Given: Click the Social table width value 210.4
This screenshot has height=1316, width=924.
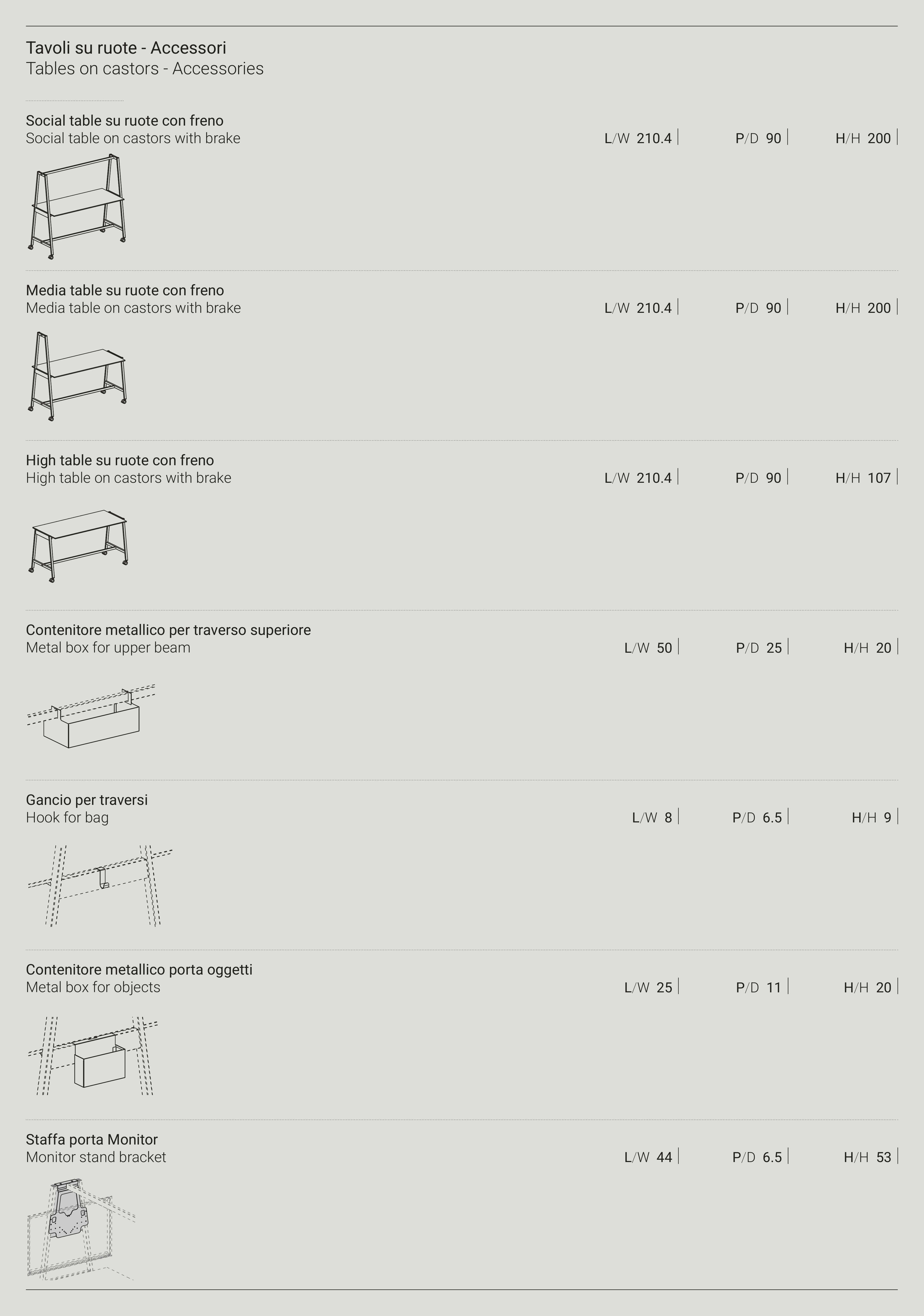Looking at the screenshot, I should (654, 138).
